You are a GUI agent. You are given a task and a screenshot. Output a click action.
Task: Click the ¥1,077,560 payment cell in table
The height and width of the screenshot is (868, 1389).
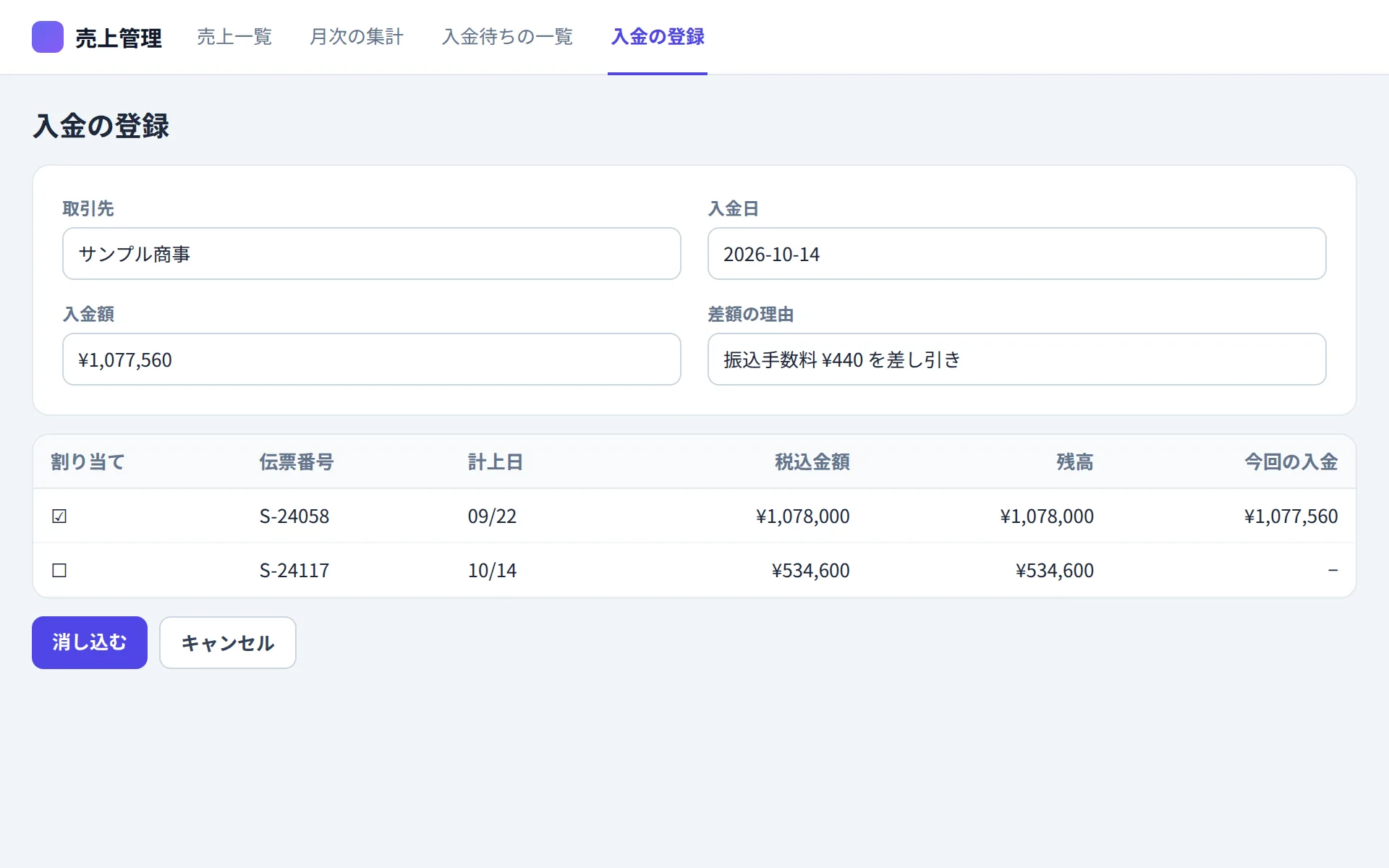[x=1291, y=516]
